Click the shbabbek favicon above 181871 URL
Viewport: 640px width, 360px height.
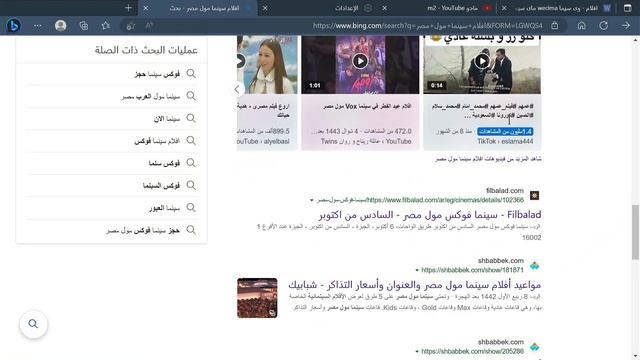(534, 266)
